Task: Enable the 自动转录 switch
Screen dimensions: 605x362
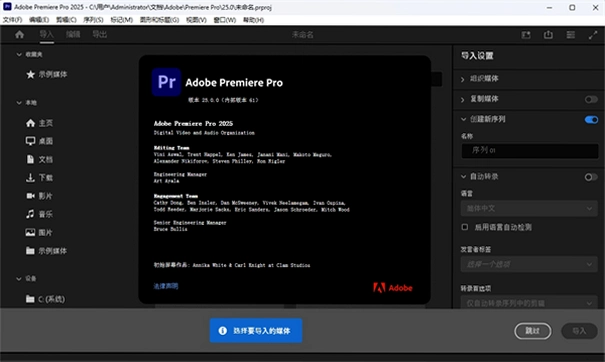Action: (x=591, y=177)
